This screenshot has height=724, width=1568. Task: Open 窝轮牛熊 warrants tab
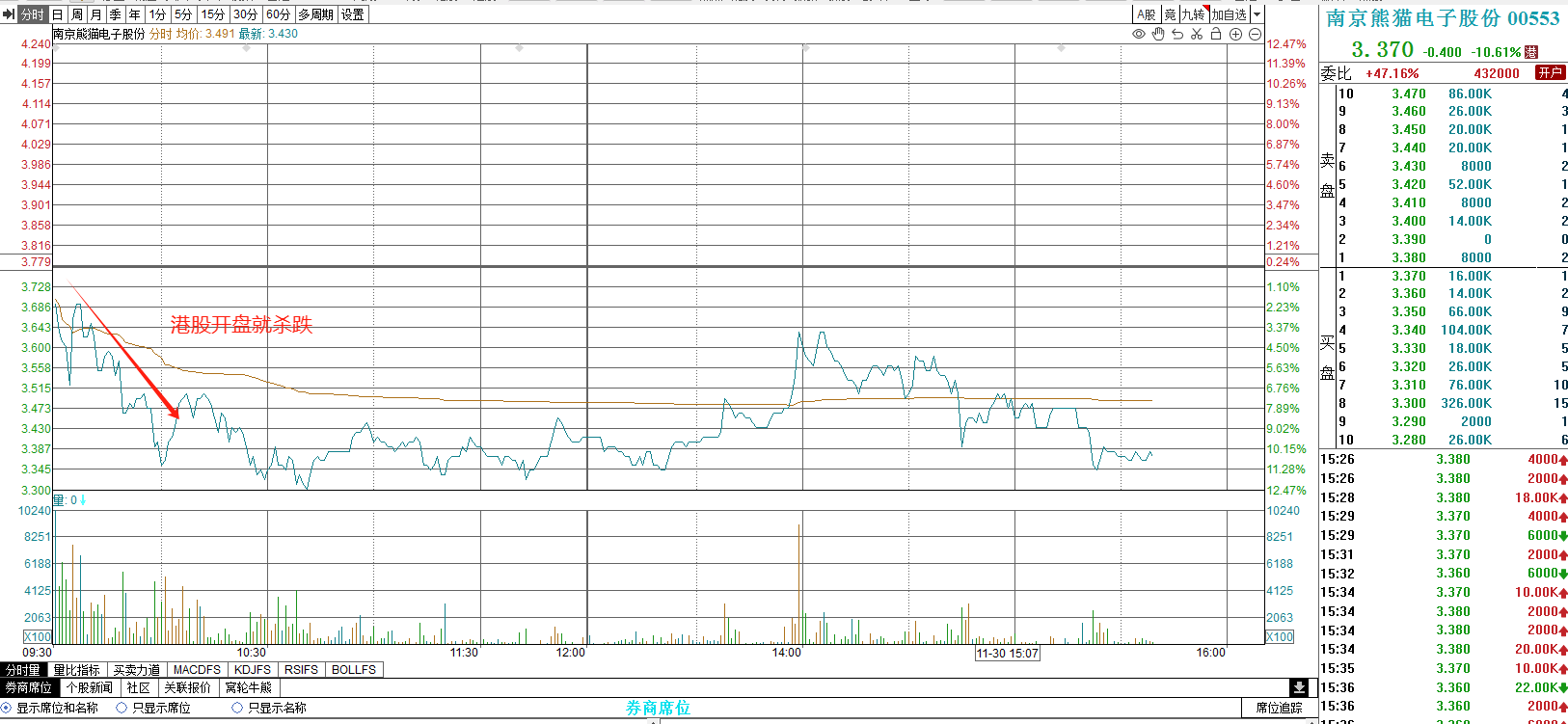click(249, 688)
